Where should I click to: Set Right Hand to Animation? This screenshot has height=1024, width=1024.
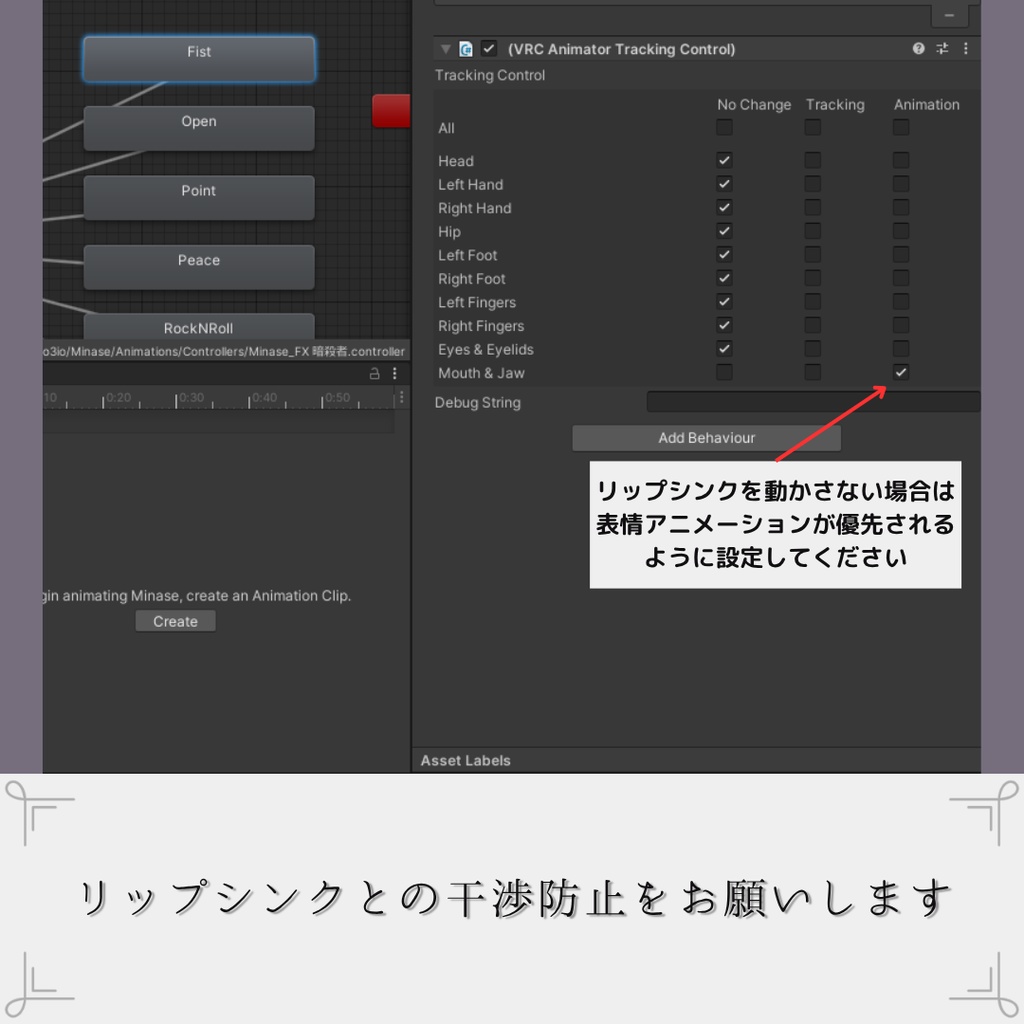tap(901, 207)
